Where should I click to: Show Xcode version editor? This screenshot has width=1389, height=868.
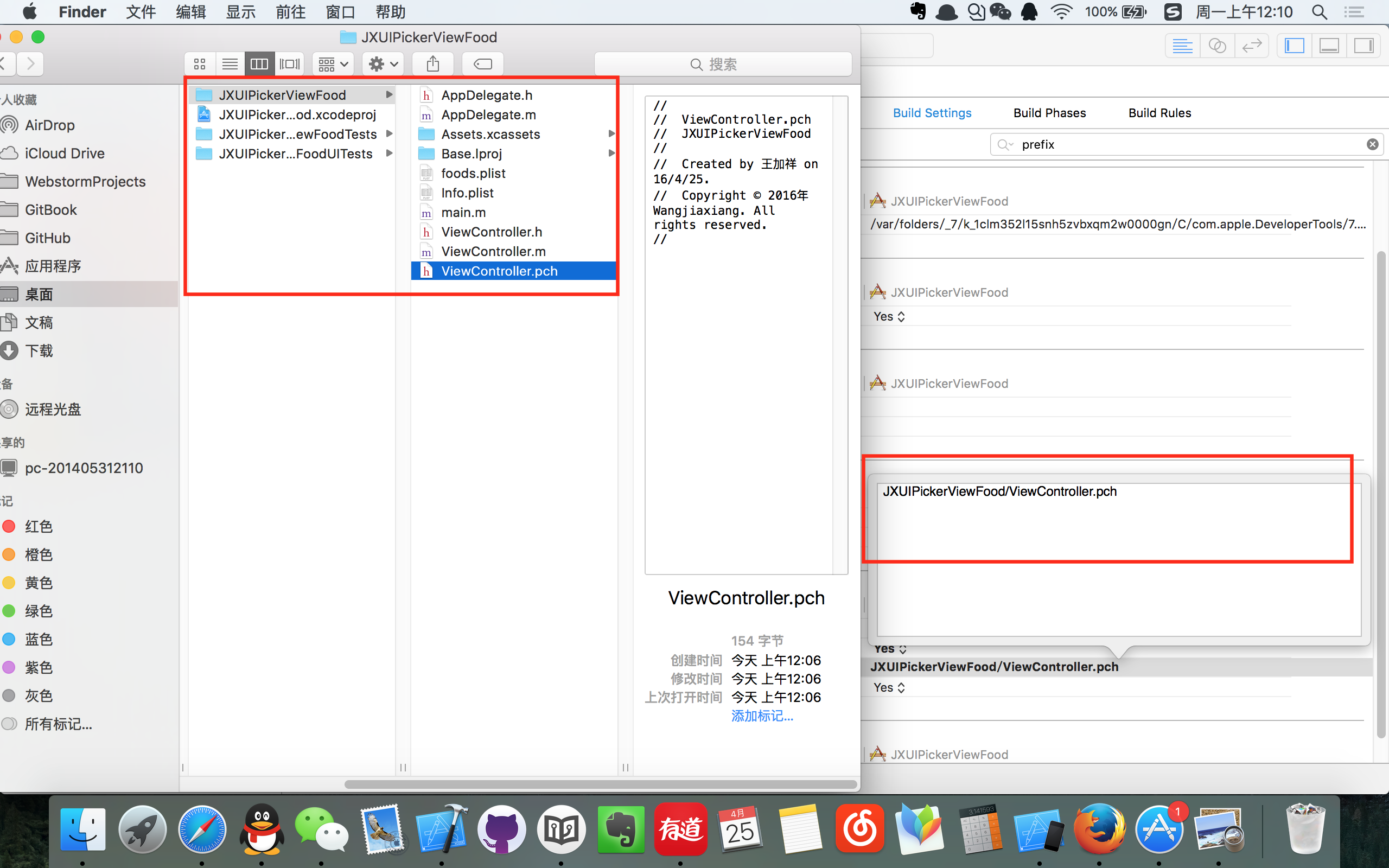coord(1251,46)
